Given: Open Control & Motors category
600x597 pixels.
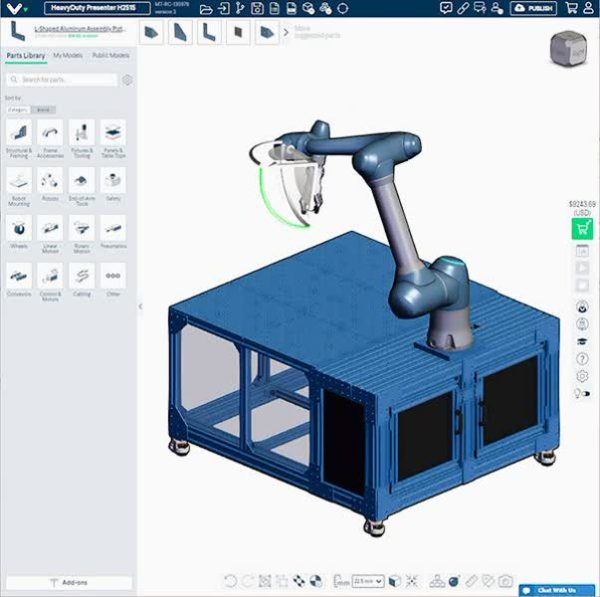Looking at the screenshot, I should (50, 282).
